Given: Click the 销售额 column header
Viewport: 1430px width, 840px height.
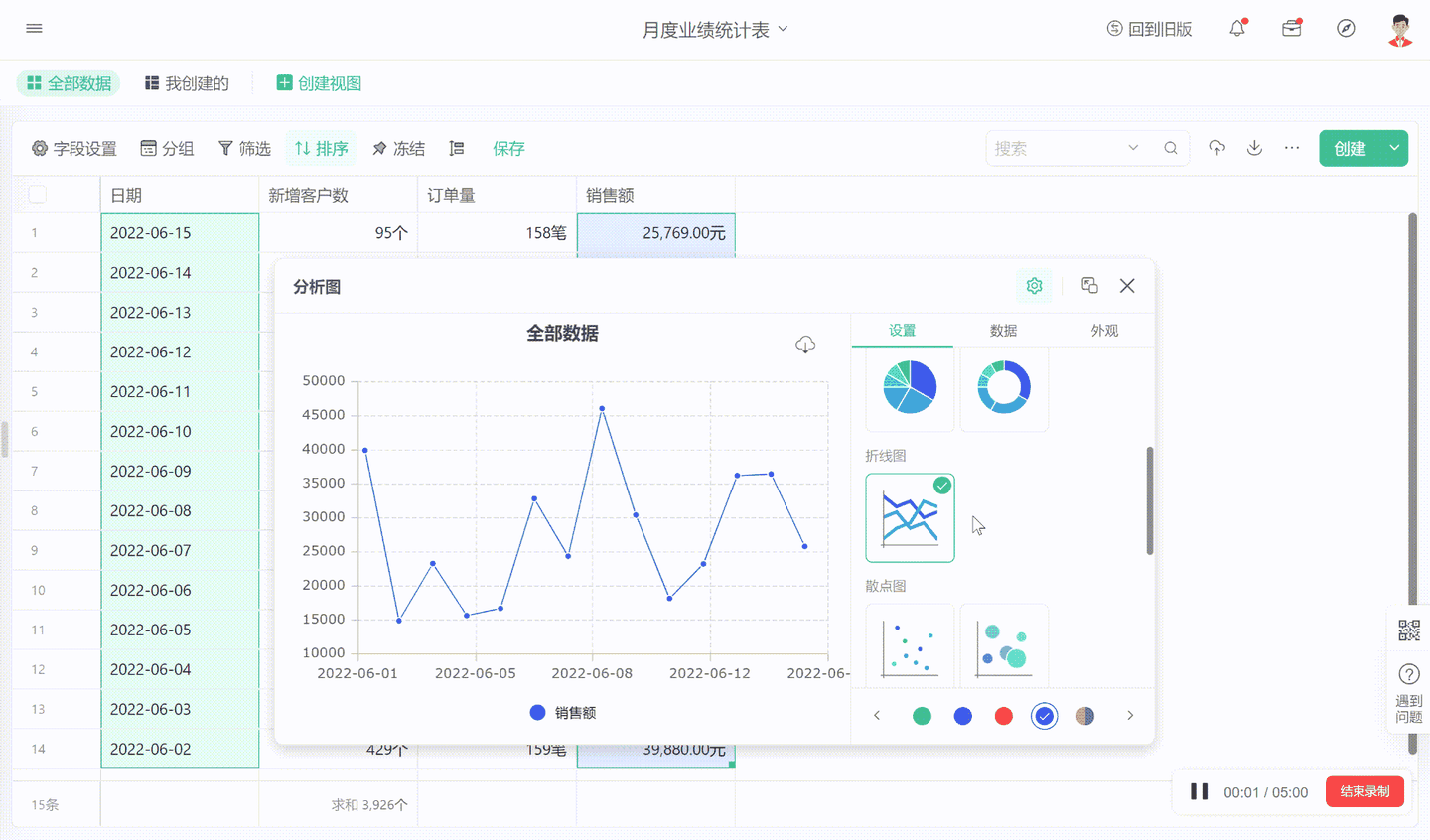Looking at the screenshot, I should [656, 195].
